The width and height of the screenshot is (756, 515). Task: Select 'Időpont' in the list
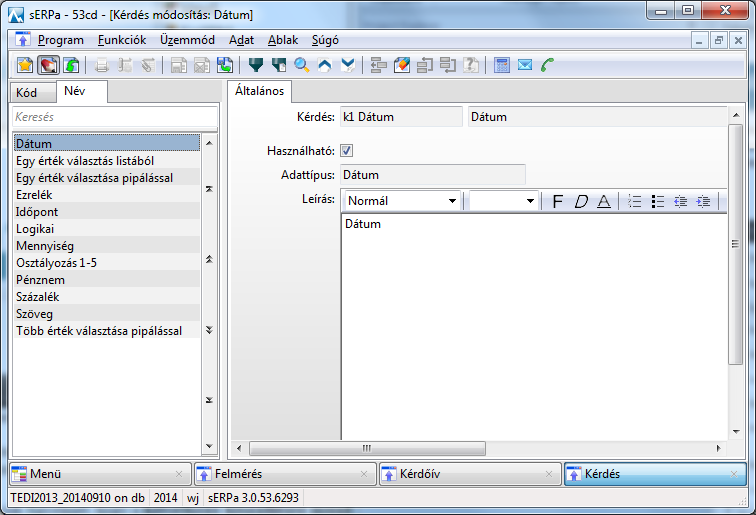point(107,212)
